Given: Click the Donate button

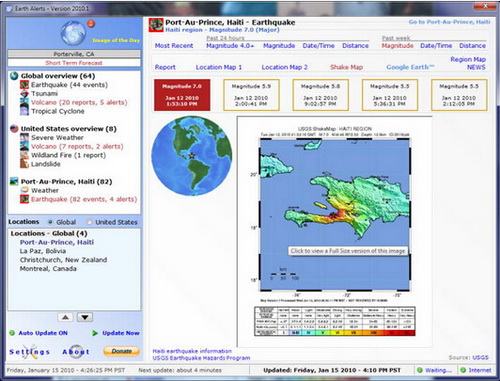Looking at the screenshot, I should coord(121,351).
